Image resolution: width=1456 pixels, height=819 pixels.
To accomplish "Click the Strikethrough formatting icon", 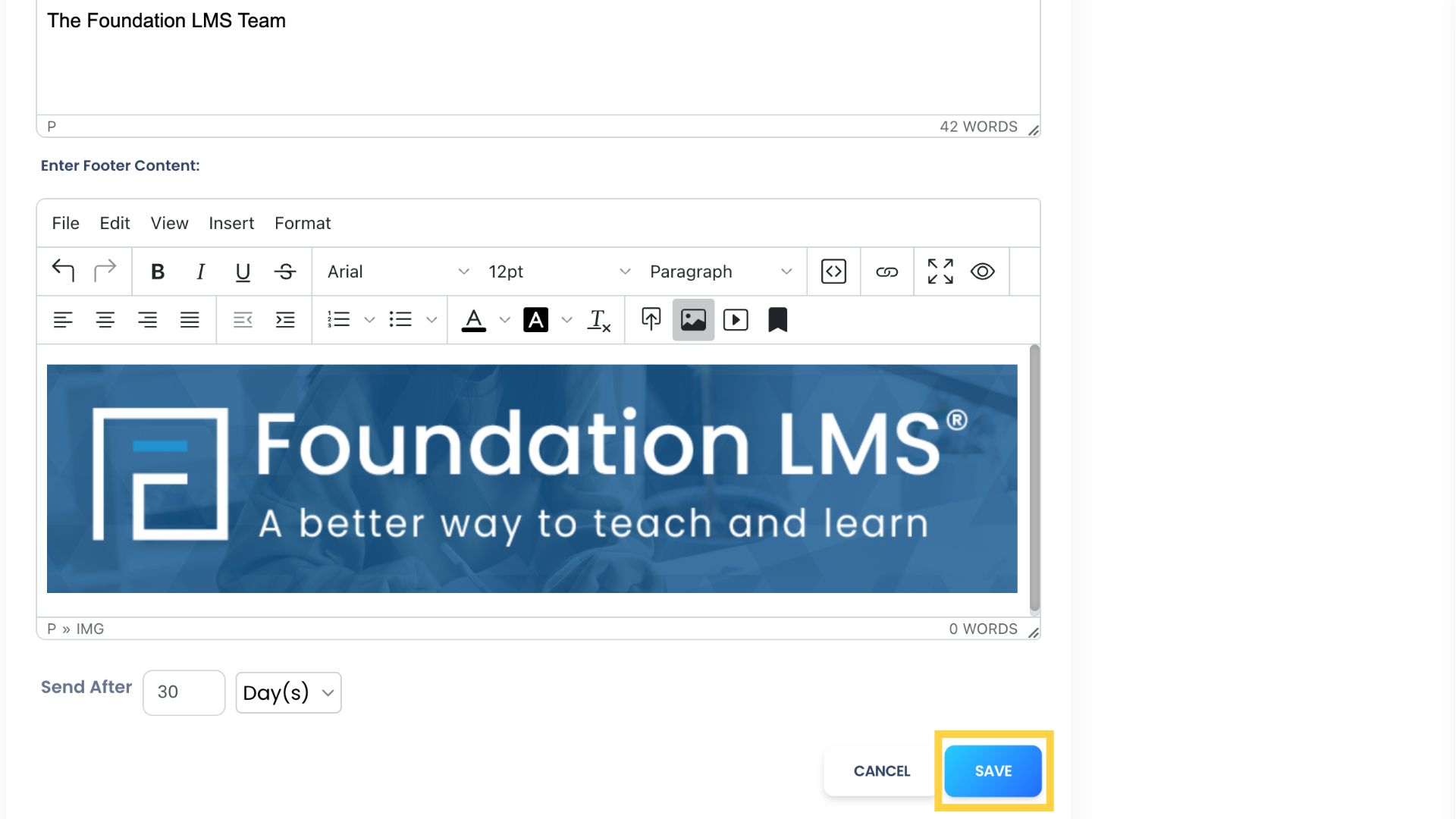I will (286, 270).
